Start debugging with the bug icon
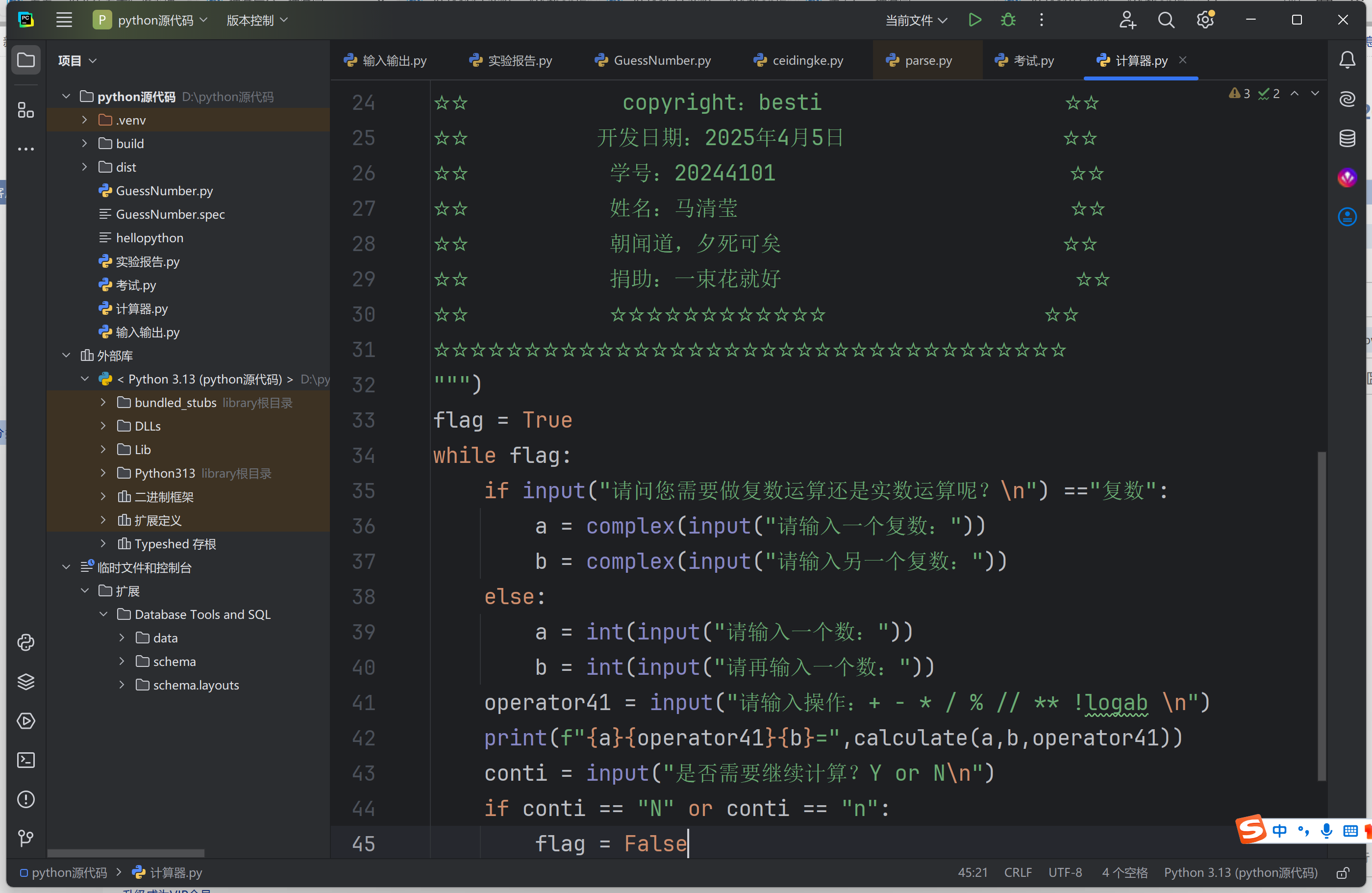The width and height of the screenshot is (1372, 893). (1008, 20)
